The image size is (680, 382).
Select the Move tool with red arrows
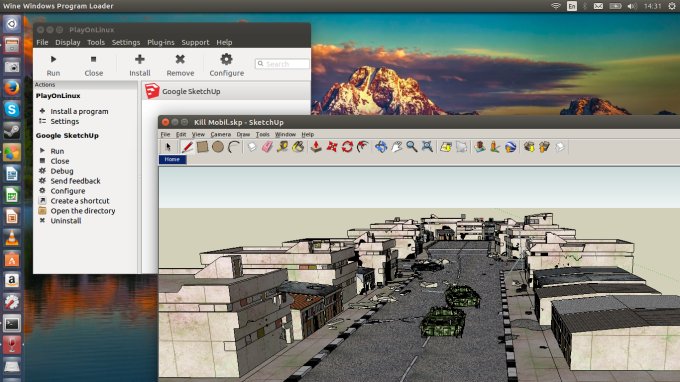tap(332, 147)
